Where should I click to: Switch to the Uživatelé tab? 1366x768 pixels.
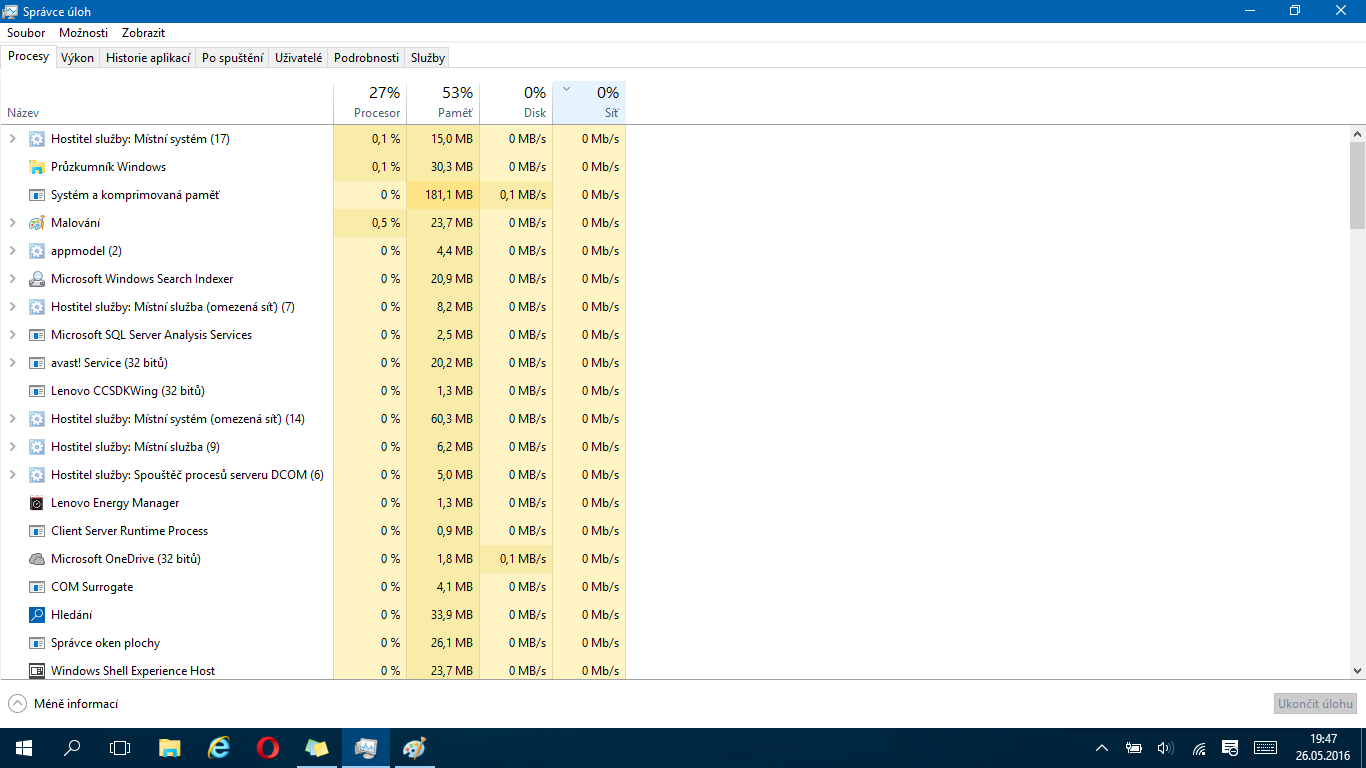(299, 58)
